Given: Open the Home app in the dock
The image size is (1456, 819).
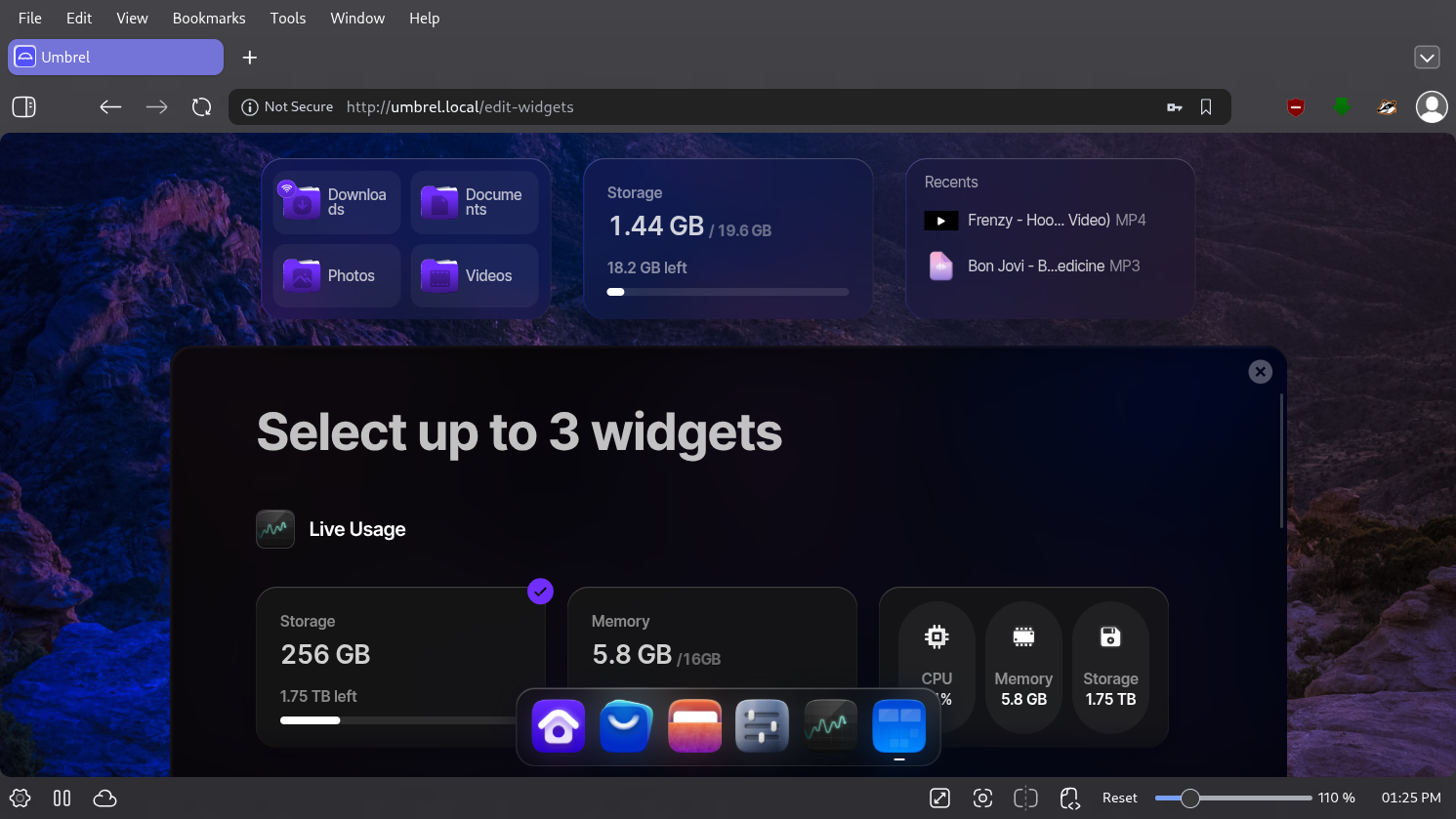Looking at the screenshot, I should [559, 726].
